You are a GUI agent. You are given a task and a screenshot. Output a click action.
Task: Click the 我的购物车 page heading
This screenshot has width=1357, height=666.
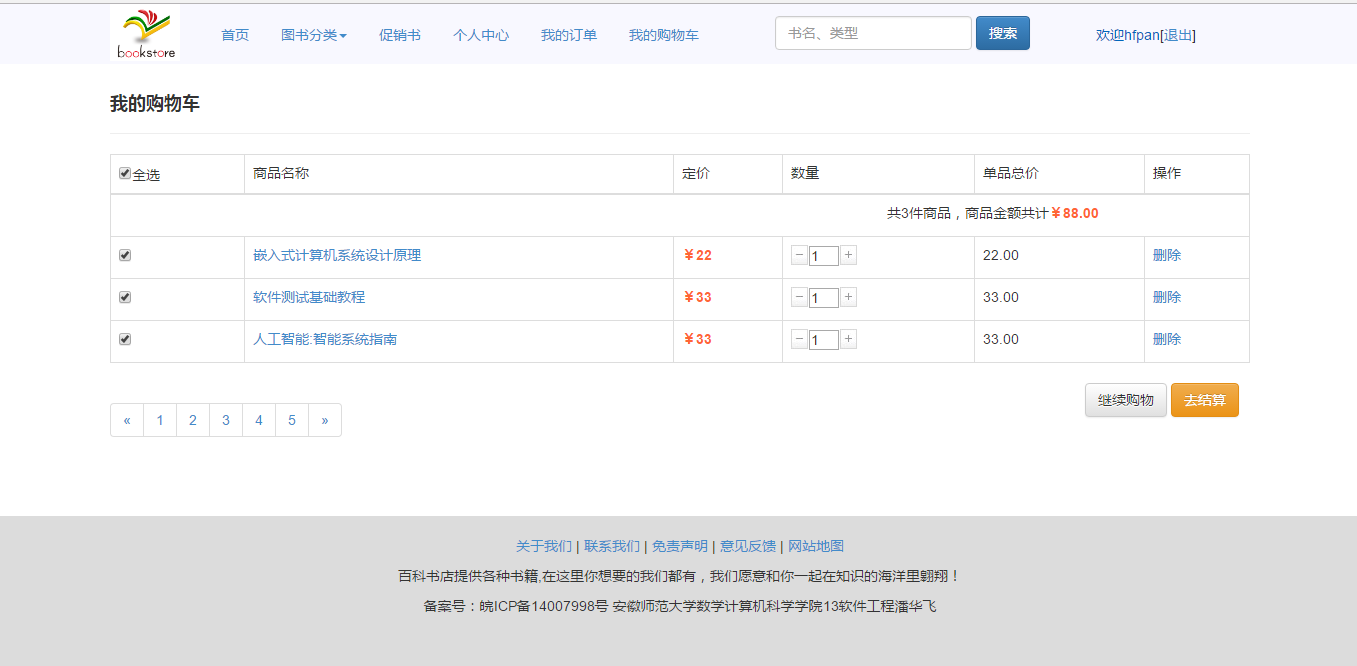click(155, 103)
